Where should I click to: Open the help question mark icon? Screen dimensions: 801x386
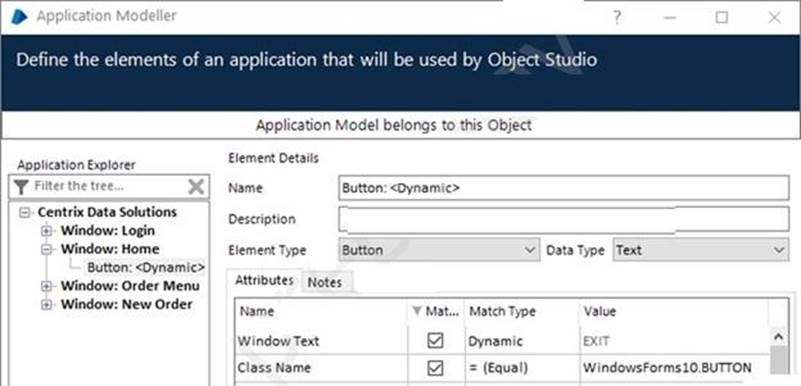(617, 17)
